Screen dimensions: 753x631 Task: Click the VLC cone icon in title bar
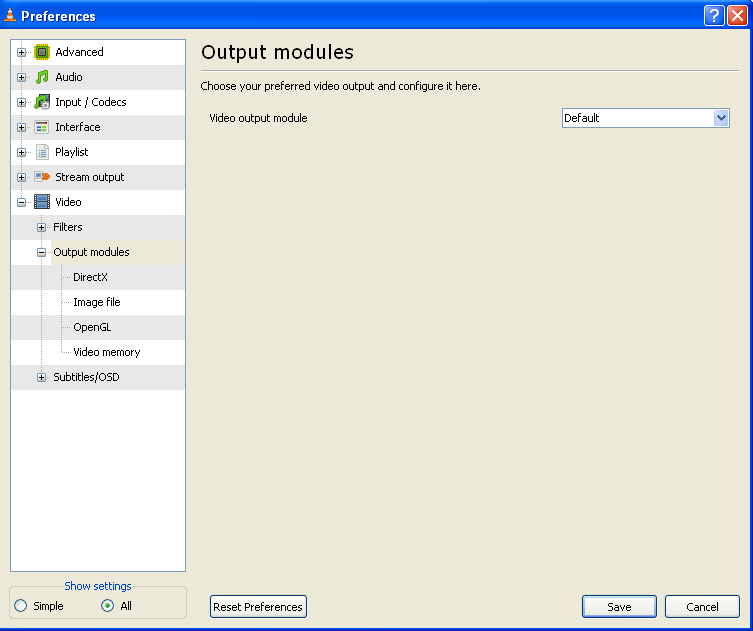click(10, 15)
